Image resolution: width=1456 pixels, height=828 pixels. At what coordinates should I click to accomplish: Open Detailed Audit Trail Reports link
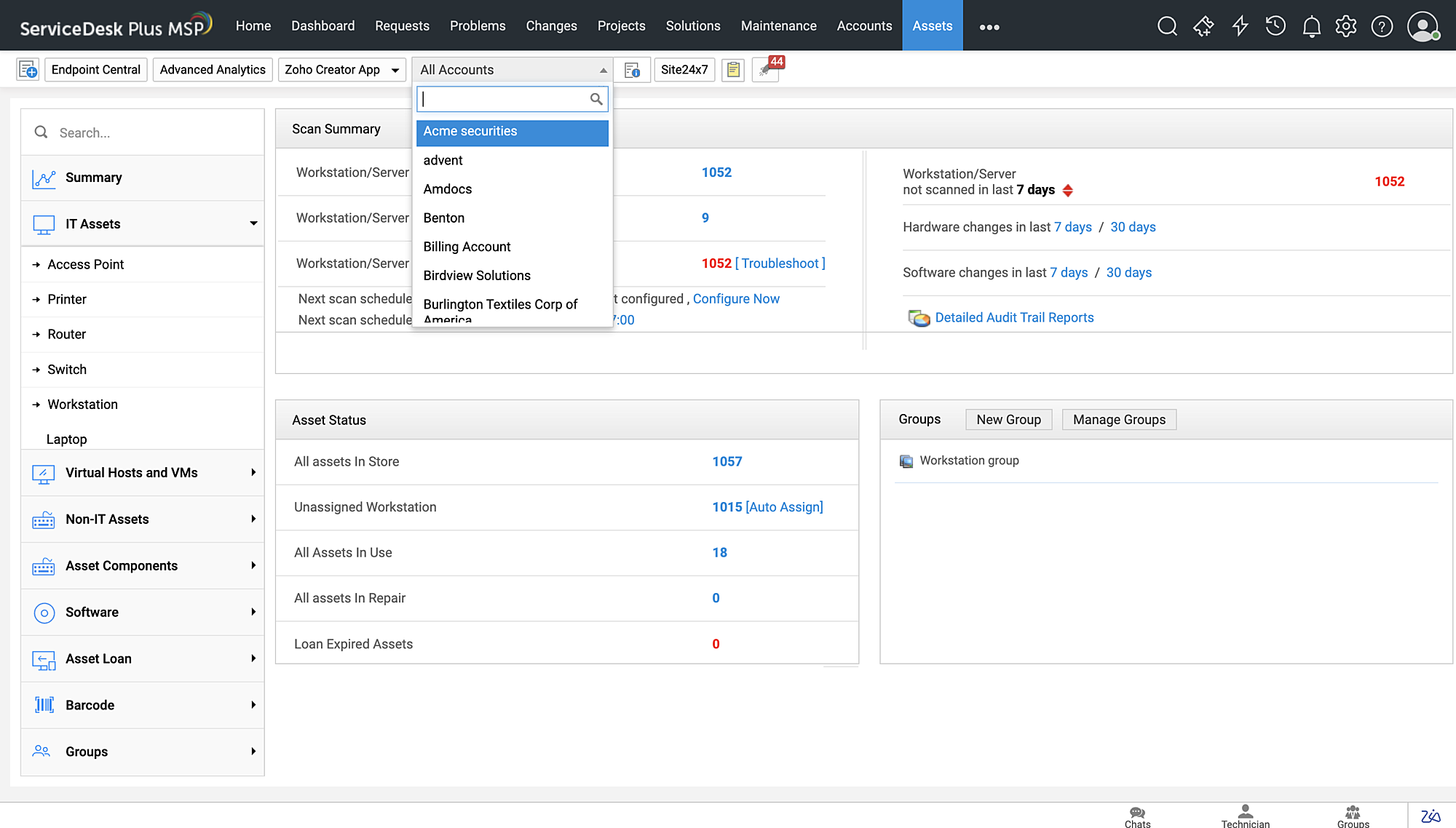(1014, 318)
